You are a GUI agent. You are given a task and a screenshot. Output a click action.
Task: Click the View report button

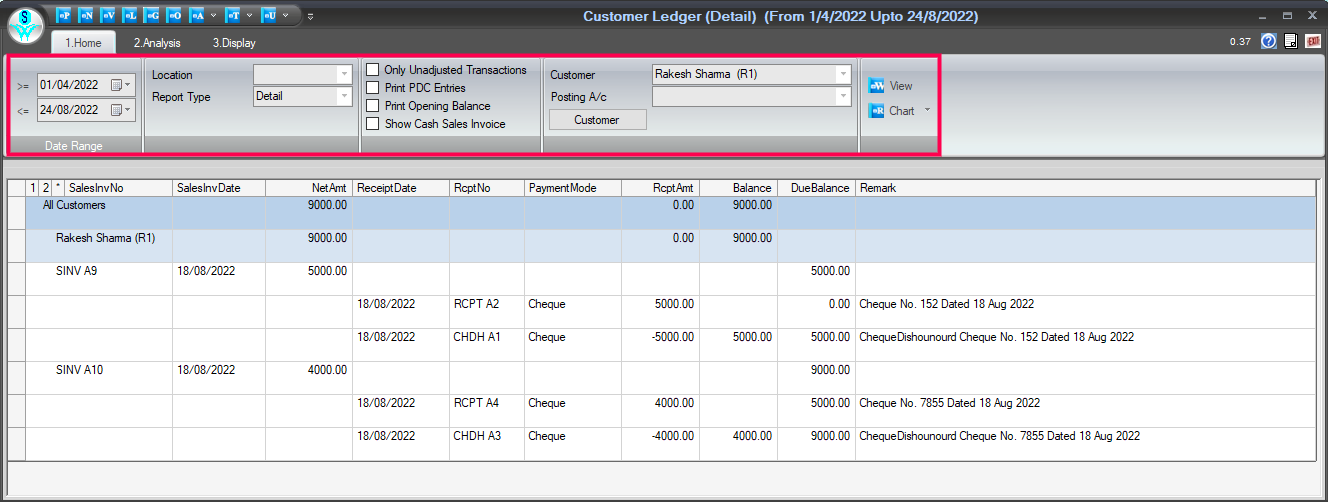tap(891, 86)
